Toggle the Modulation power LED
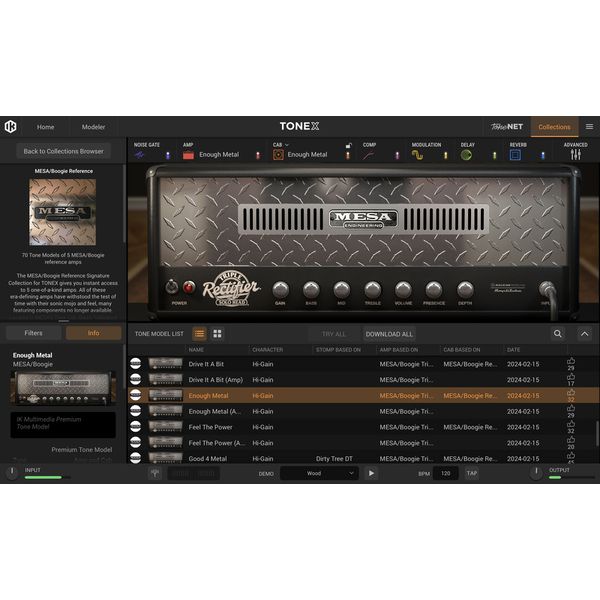The image size is (600, 600). tap(445, 155)
